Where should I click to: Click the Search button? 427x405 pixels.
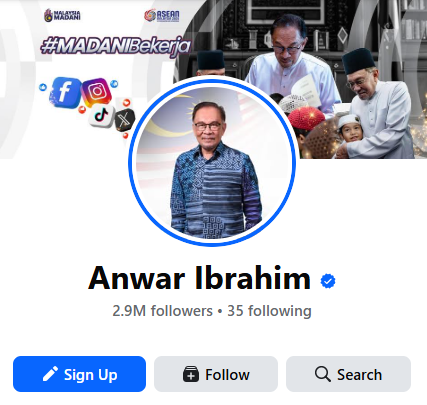click(348, 374)
